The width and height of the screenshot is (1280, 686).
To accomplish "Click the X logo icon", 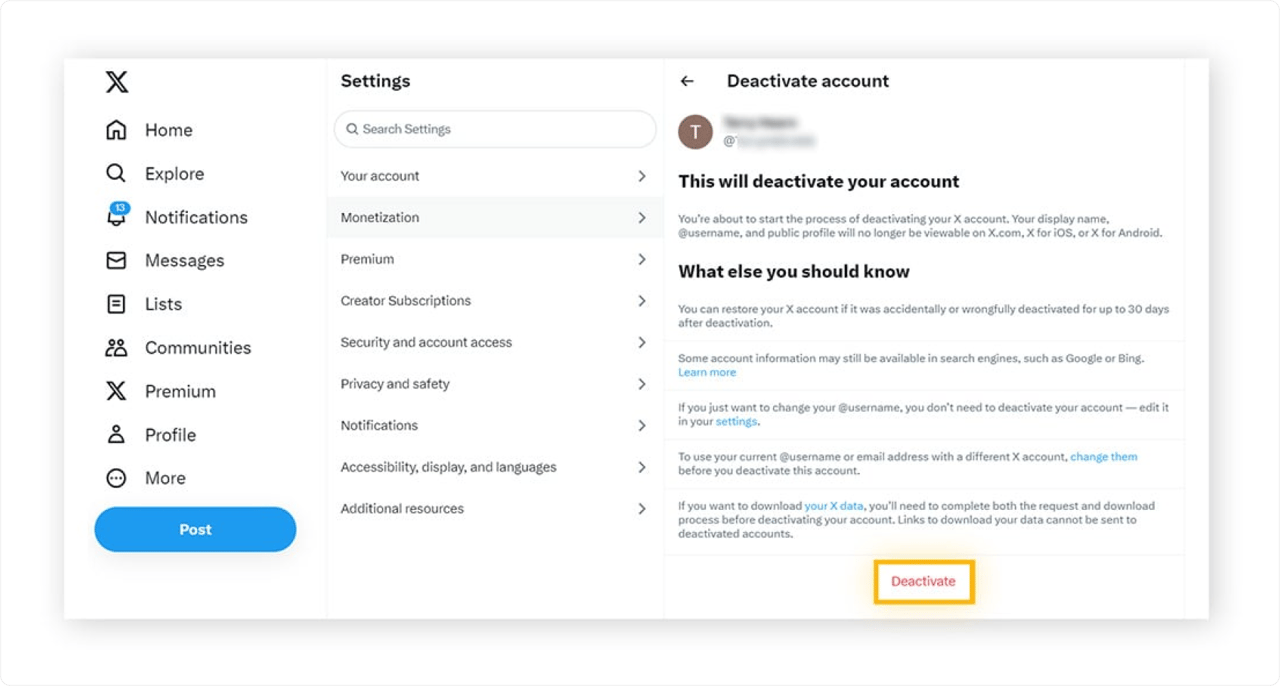I will [117, 82].
